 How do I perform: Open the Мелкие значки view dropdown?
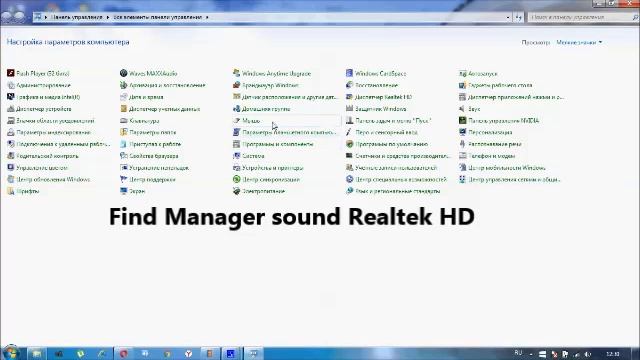click(579, 42)
